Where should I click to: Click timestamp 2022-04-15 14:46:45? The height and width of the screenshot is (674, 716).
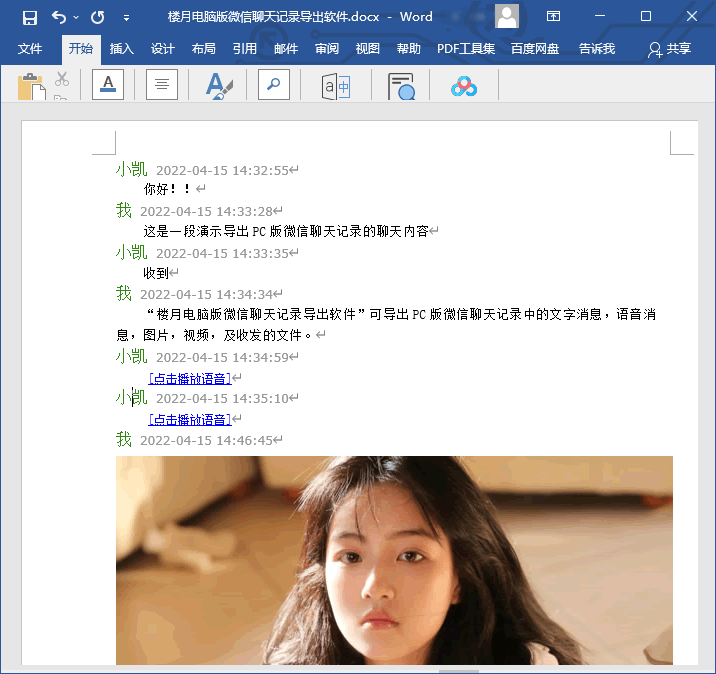(x=206, y=441)
